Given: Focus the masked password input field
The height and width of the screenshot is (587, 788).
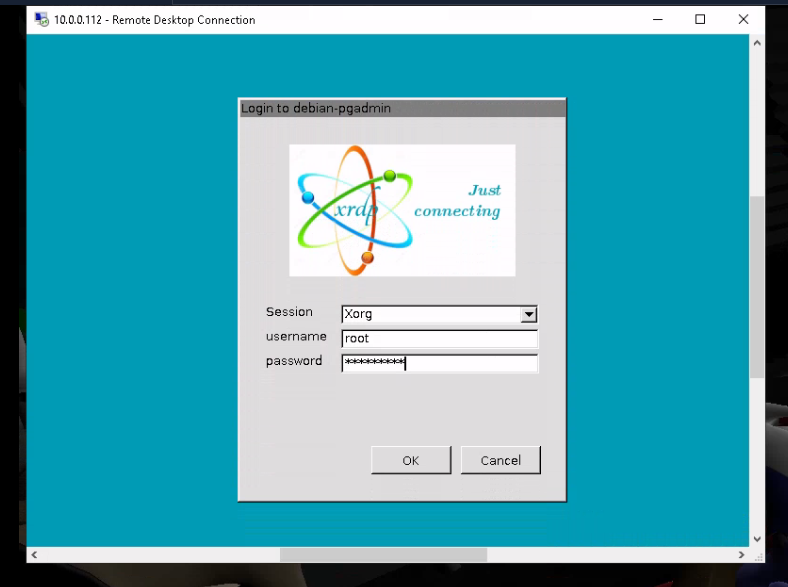Looking at the screenshot, I should (x=439, y=363).
